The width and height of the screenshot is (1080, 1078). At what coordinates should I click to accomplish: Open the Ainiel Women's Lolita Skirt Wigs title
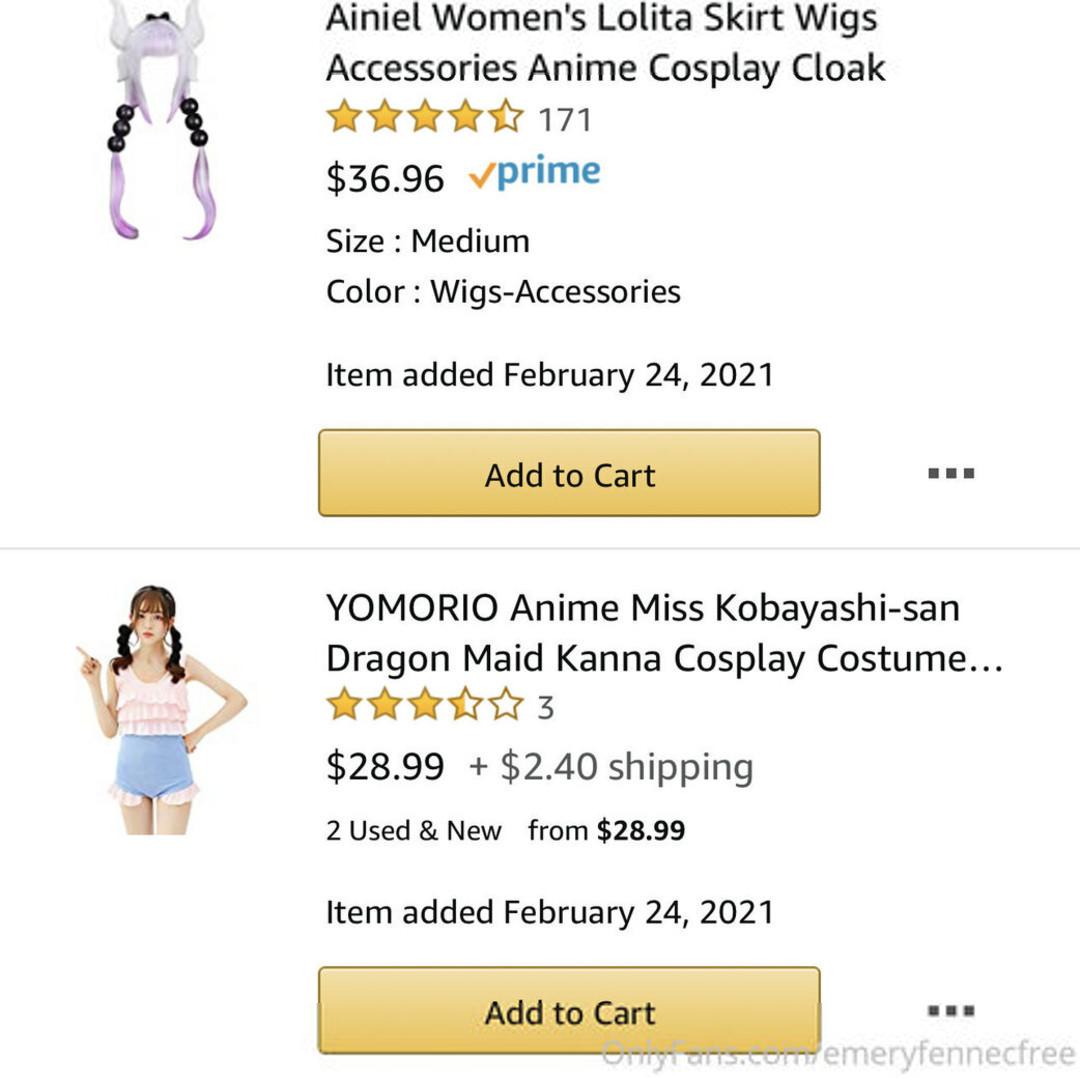(605, 43)
